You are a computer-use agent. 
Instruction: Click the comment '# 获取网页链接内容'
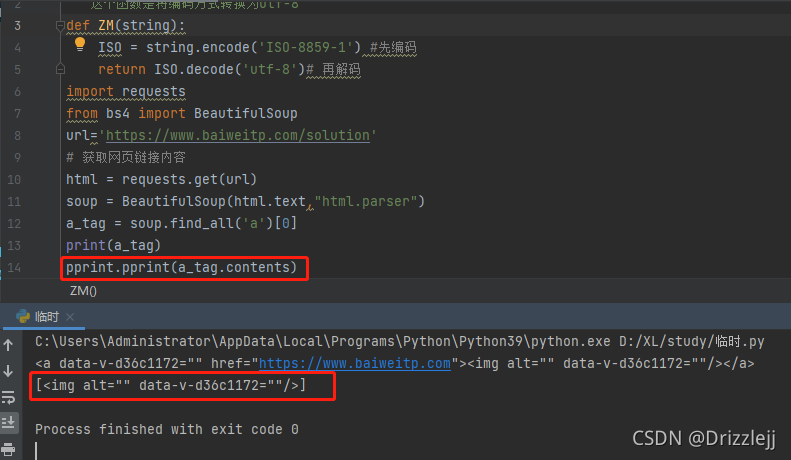coord(126,157)
